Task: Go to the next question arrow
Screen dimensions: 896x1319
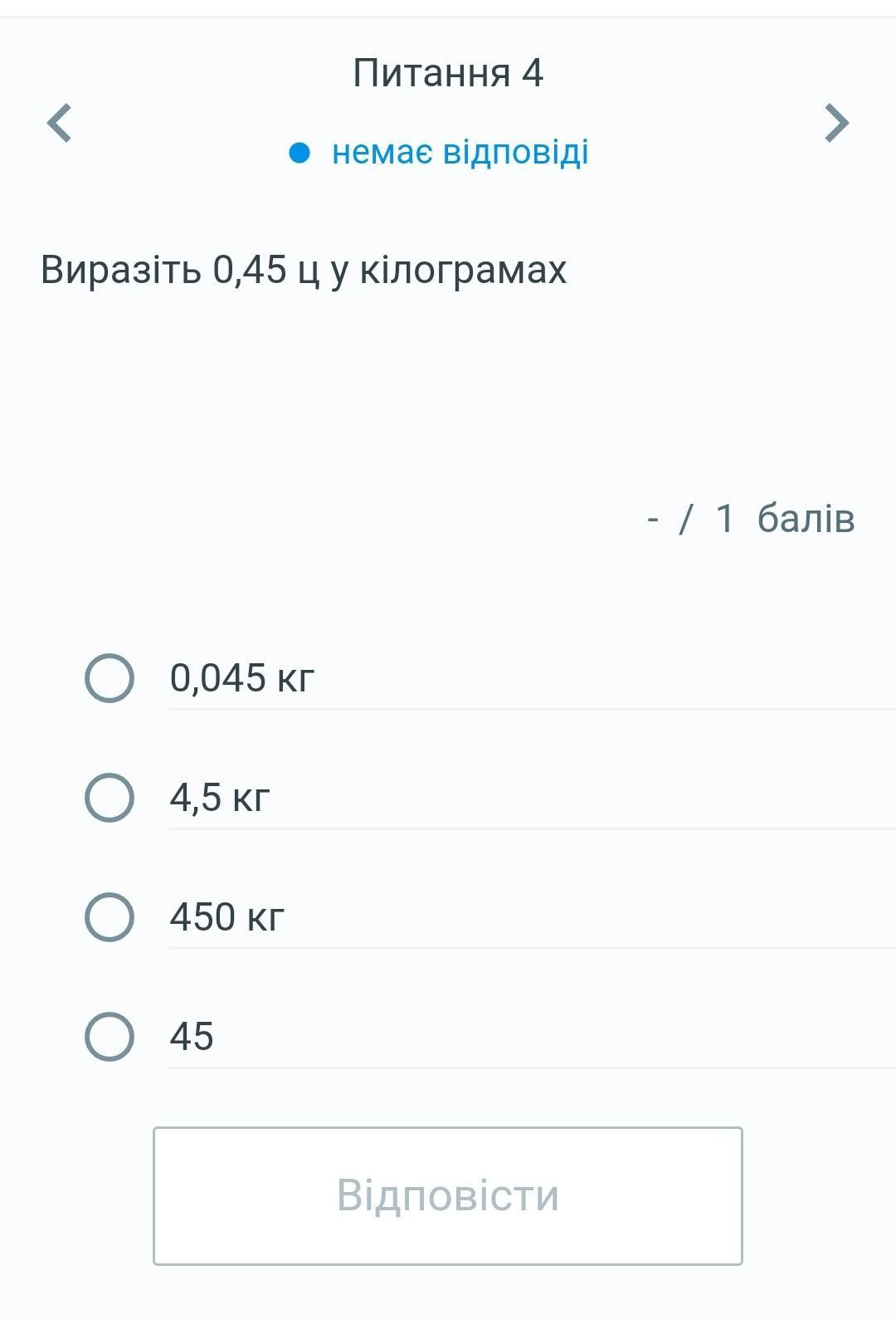Action: click(x=836, y=124)
